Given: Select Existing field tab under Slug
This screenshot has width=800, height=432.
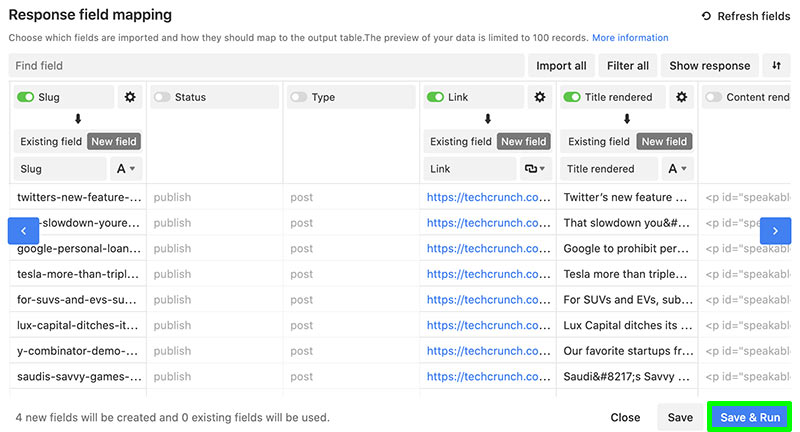Looking at the screenshot, I should pos(51,141).
